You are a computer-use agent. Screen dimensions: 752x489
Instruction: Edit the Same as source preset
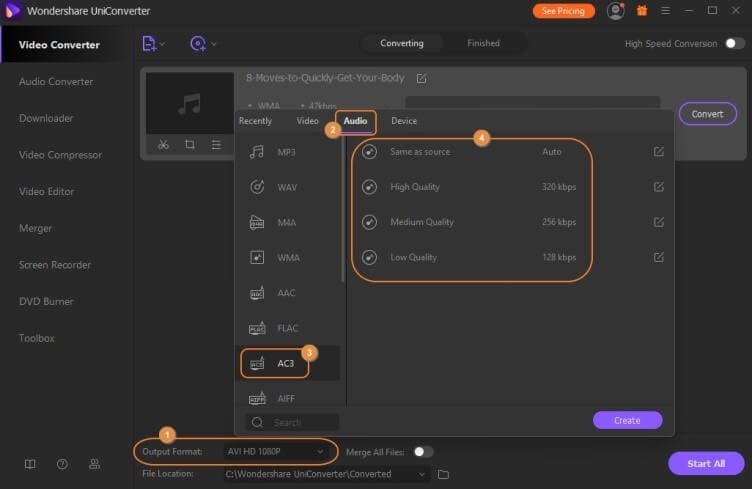tap(658, 151)
